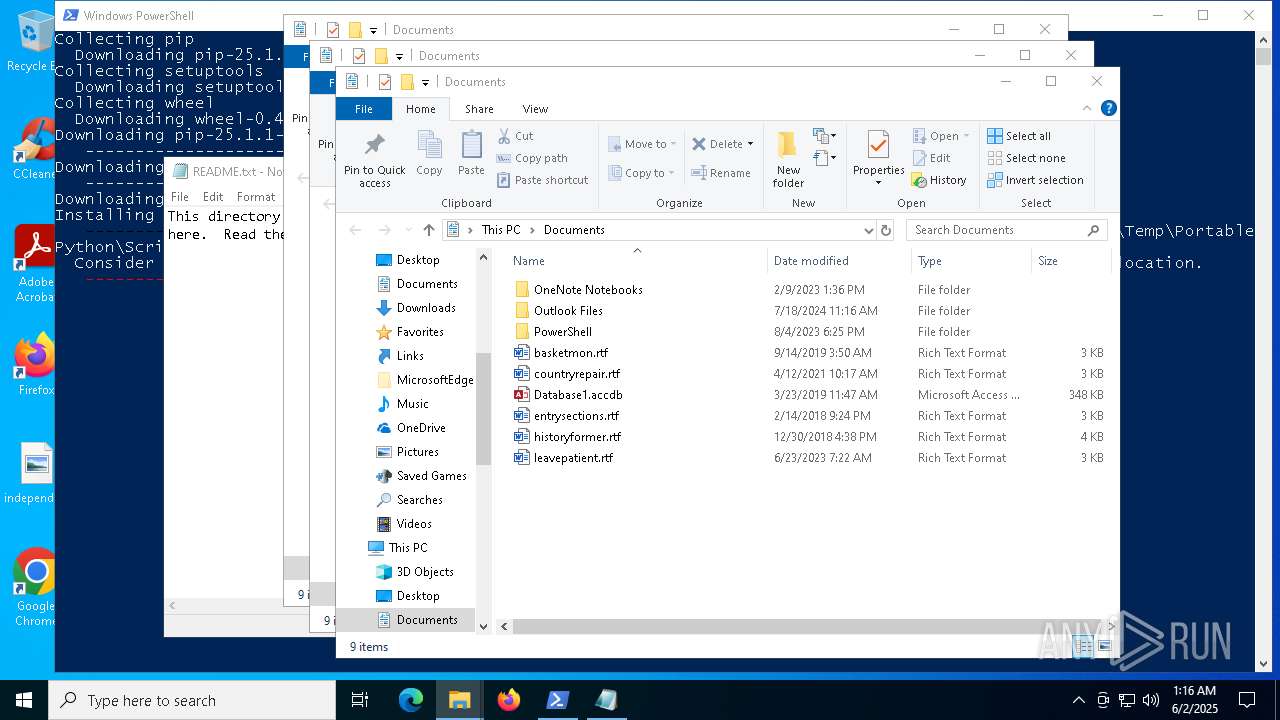
Task: Sort by Date modified column header
Action: [839, 260]
